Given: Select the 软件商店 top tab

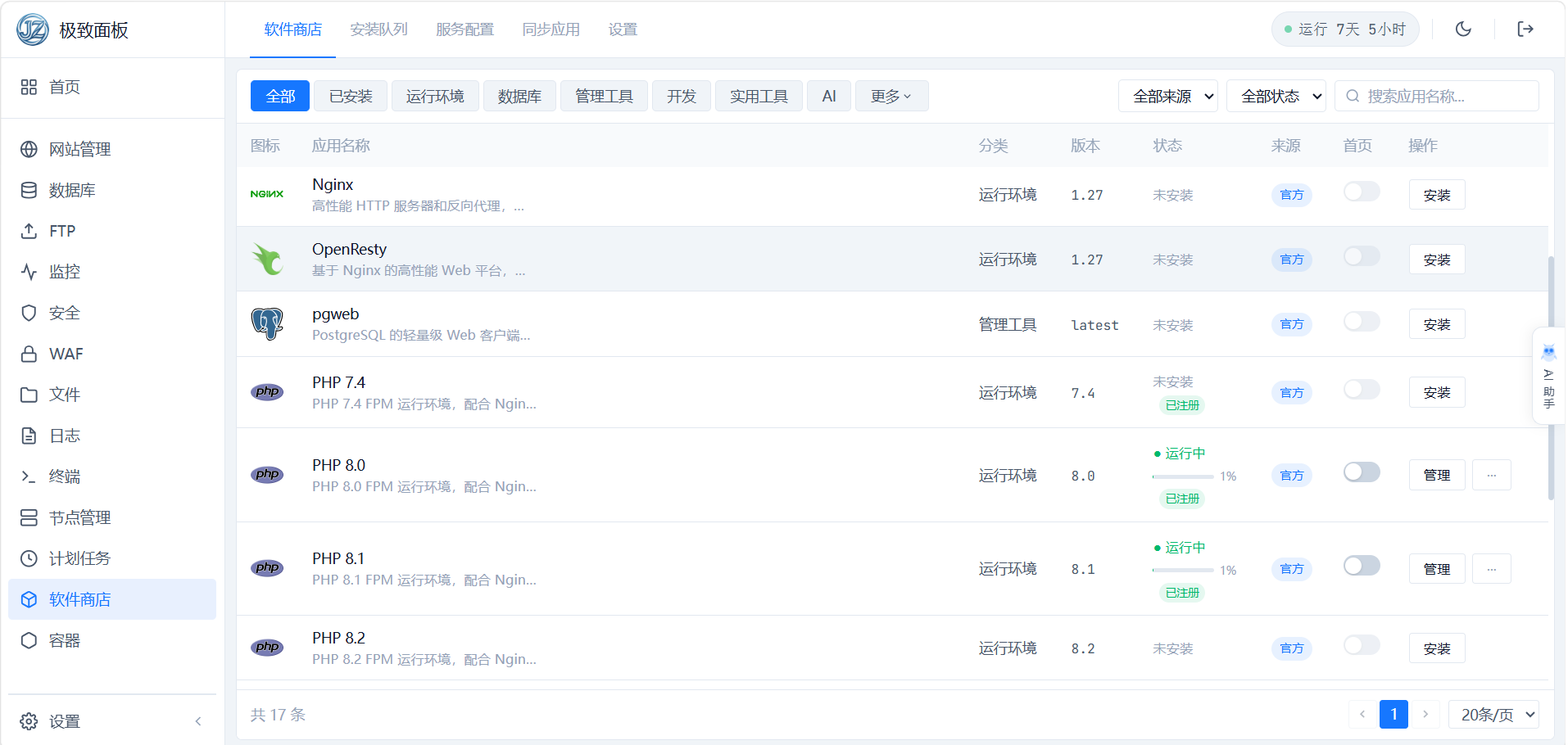Looking at the screenshot, I should (292, 29).
